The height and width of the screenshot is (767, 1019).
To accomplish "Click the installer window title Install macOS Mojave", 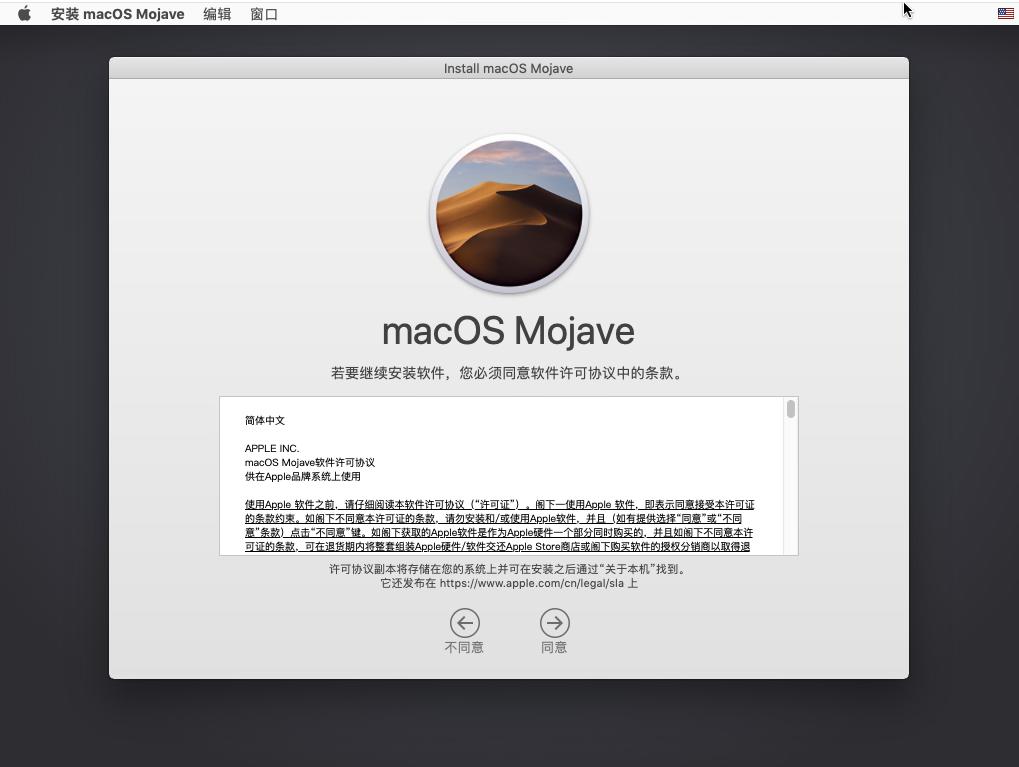I will (x=508, y=68).
